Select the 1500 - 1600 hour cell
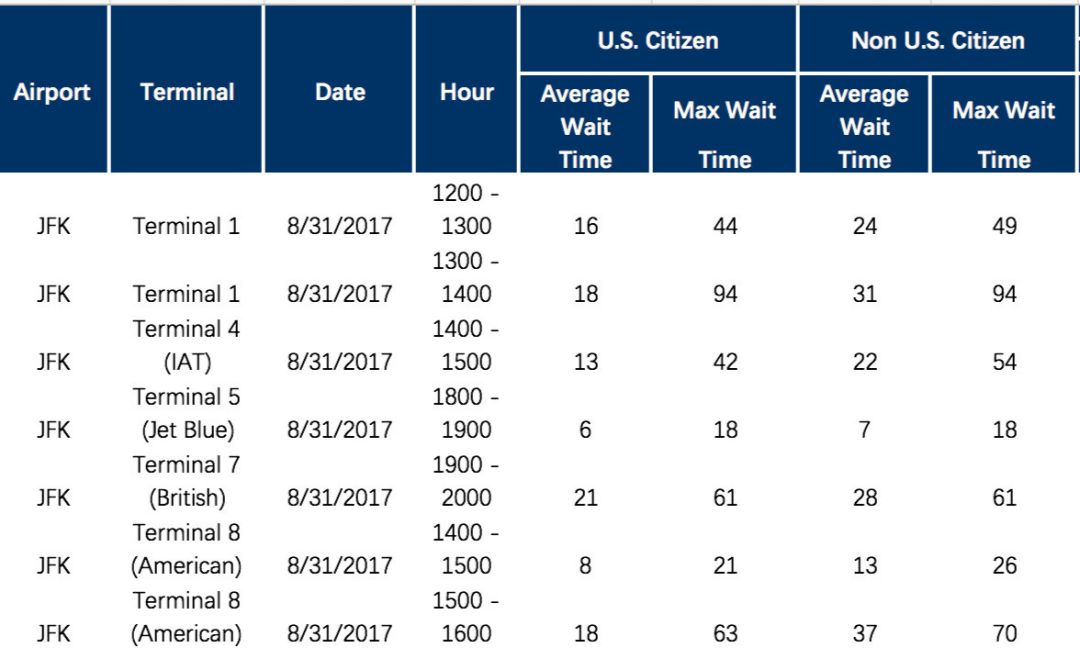 pyautogui.click(x=466, y=617)
